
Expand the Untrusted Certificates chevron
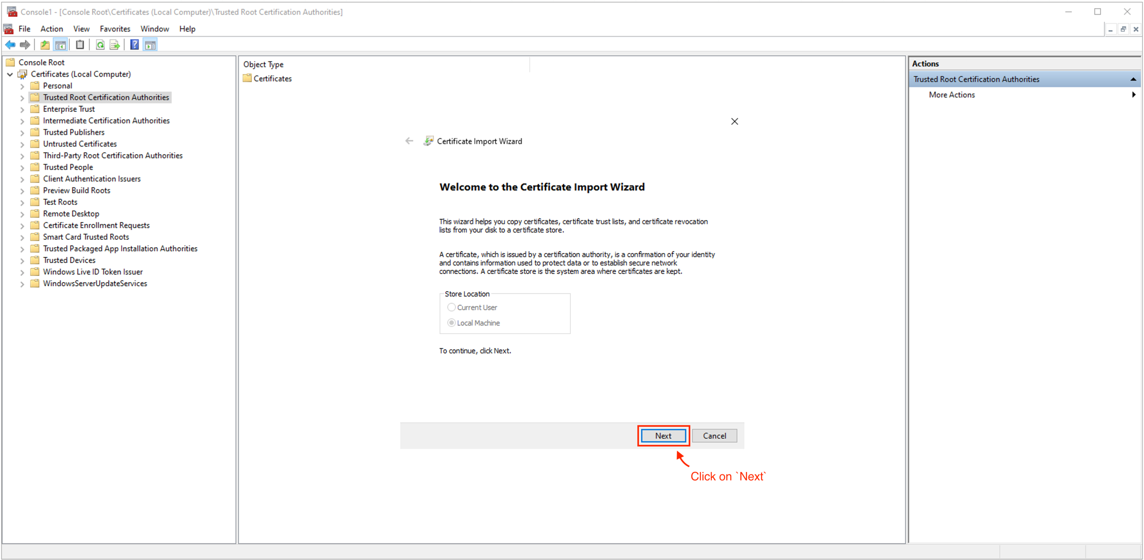(x=22, y=144)
